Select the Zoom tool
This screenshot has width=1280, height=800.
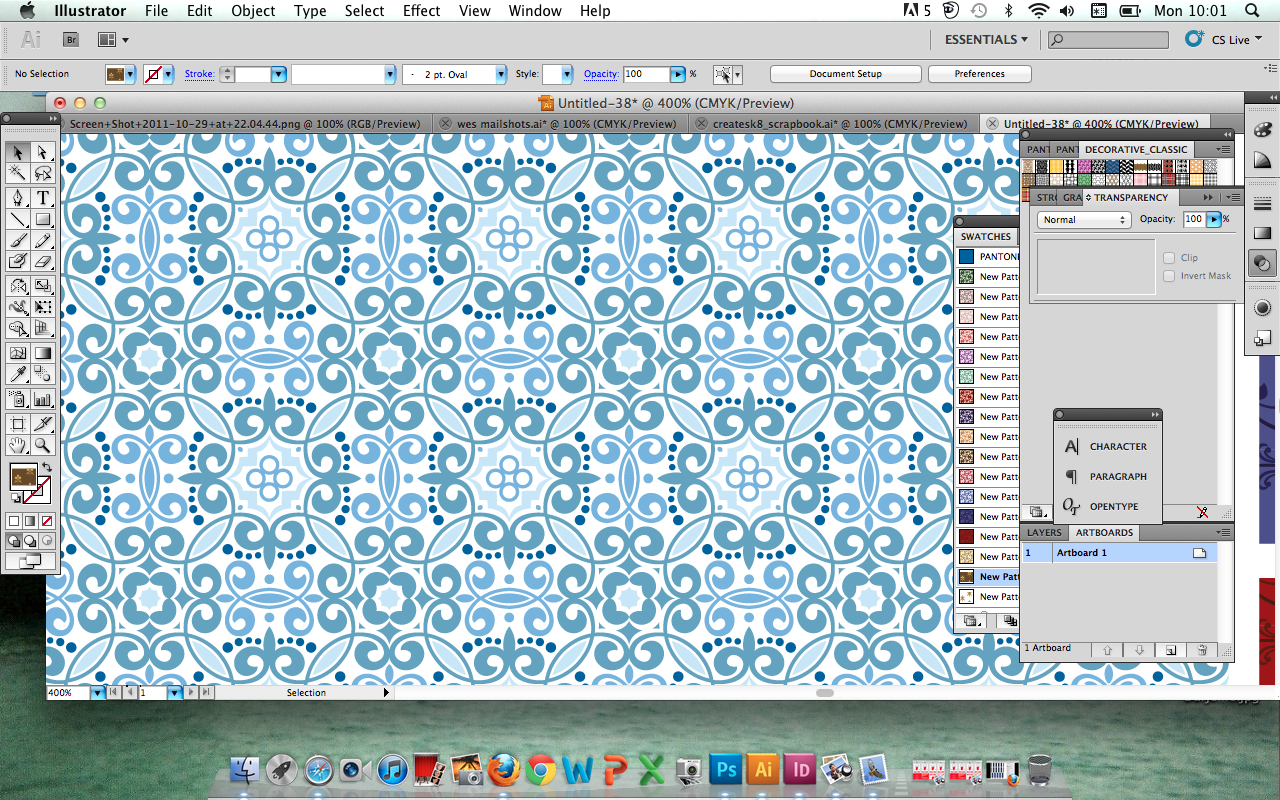coord(44,445)
